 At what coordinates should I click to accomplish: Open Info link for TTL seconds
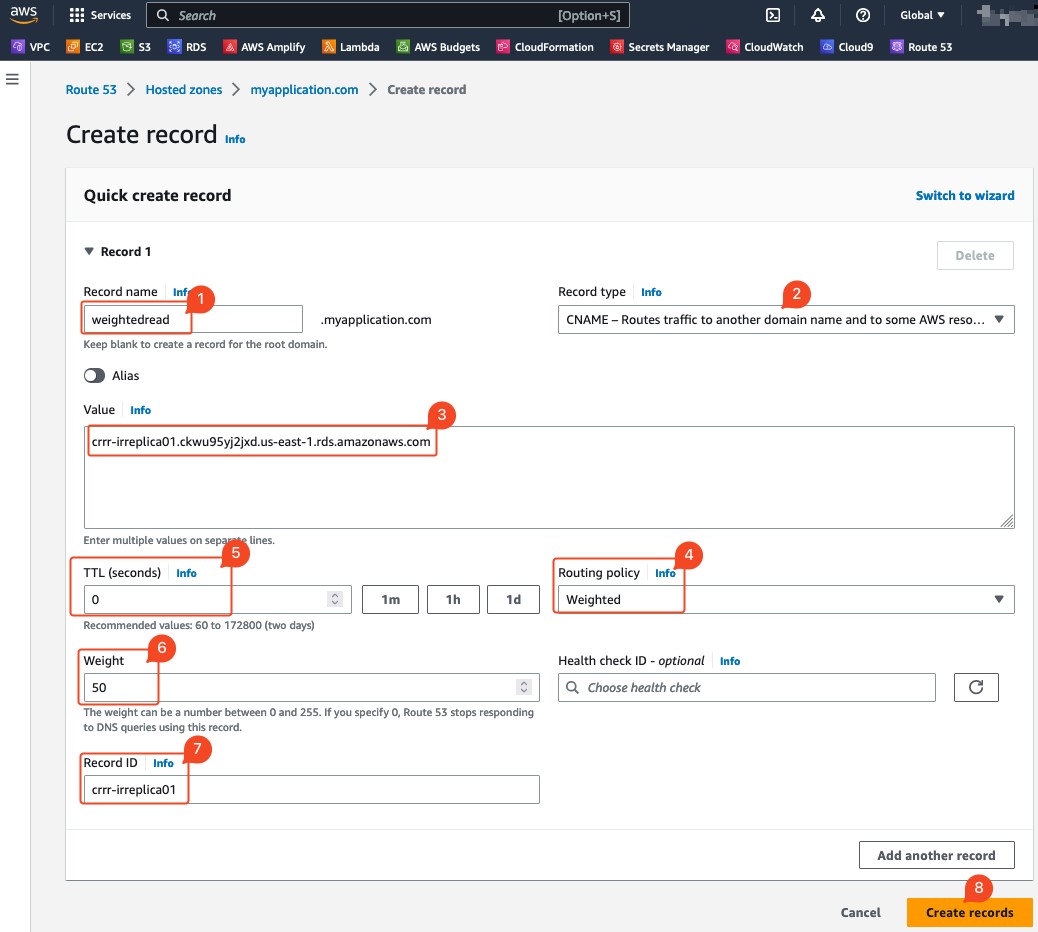[186, 573]
